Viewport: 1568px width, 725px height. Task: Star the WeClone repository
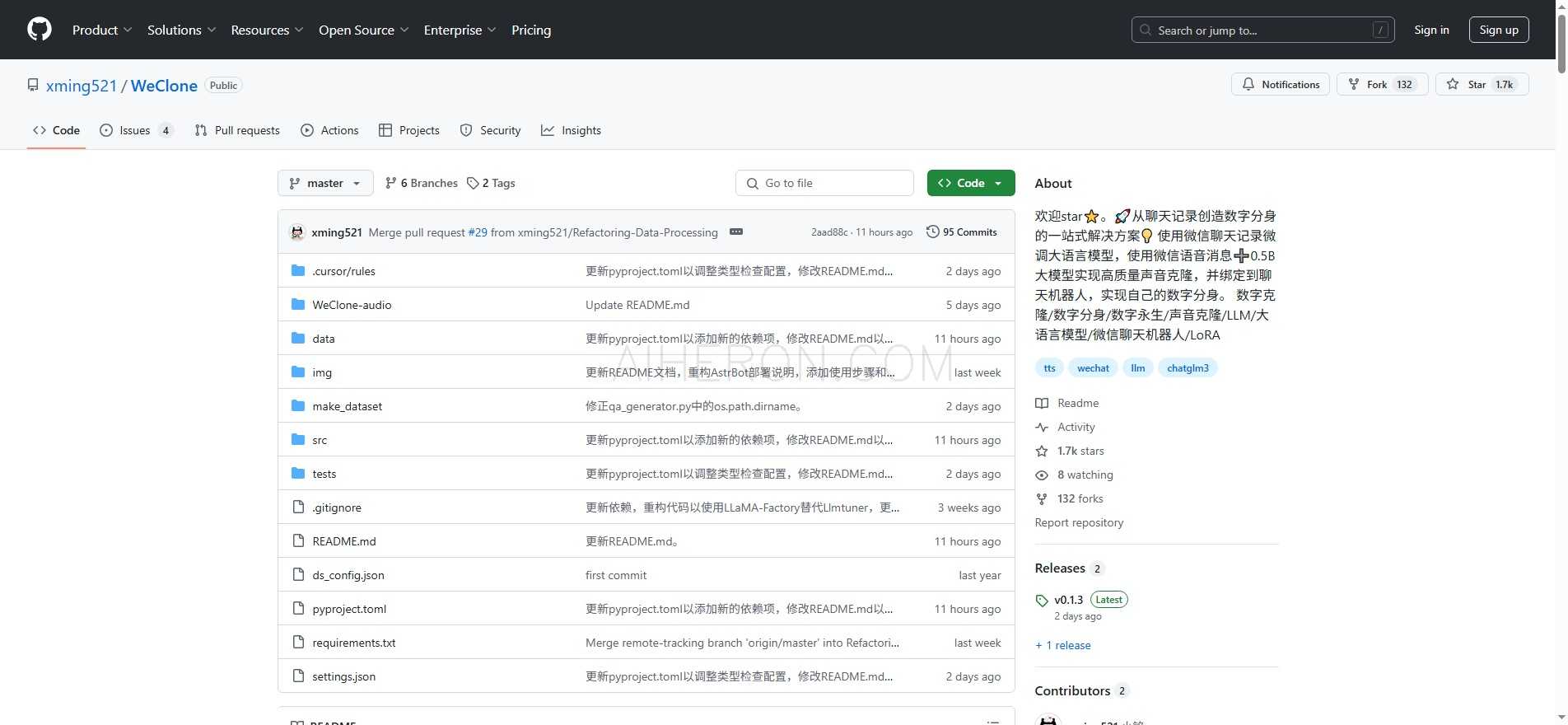click(1482, 84)
